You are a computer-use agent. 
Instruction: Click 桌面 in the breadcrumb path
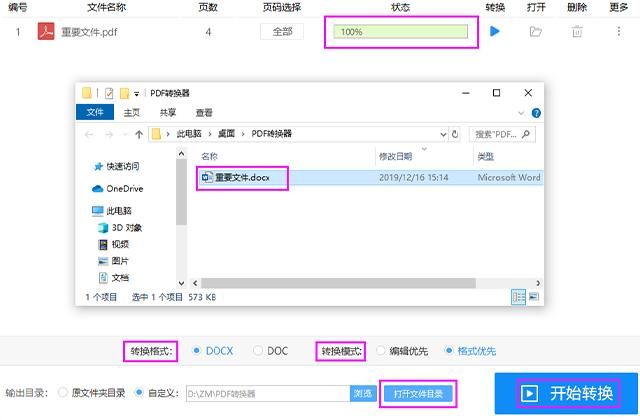(x=227, y=134)
